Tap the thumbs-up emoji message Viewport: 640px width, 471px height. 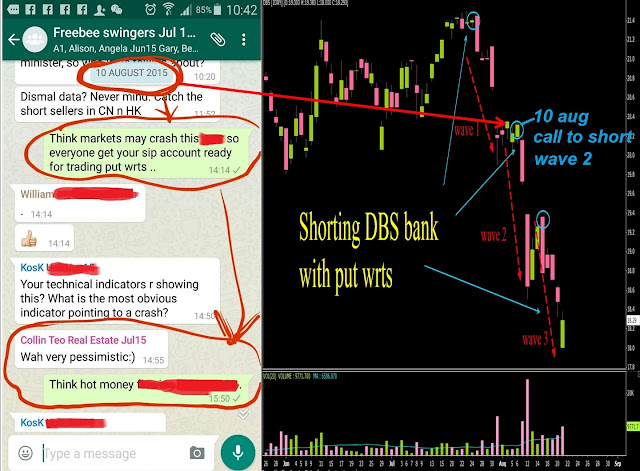(44, 238)
